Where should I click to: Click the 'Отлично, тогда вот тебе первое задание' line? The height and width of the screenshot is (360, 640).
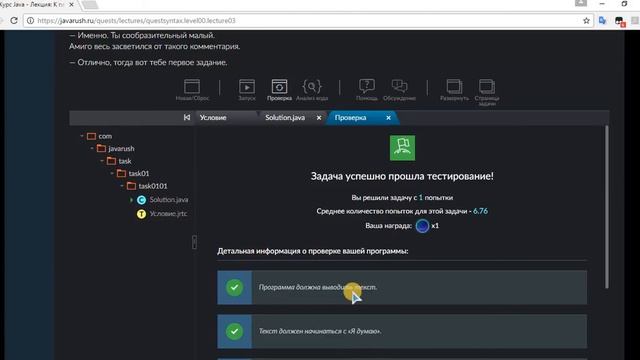pyautogui.click(x=149, y=62)
